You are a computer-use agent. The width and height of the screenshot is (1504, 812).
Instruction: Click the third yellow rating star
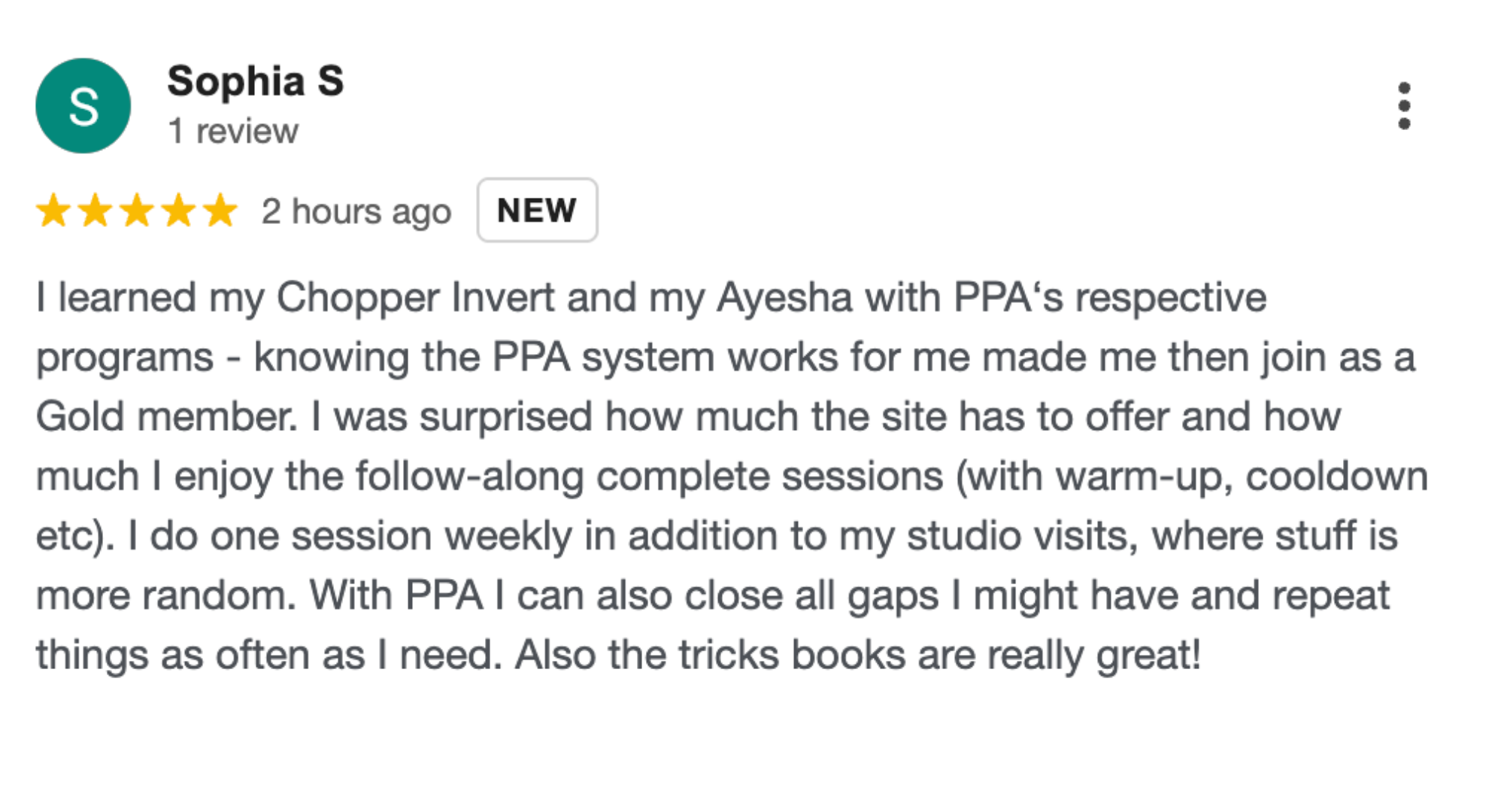[x=138, y=211]
